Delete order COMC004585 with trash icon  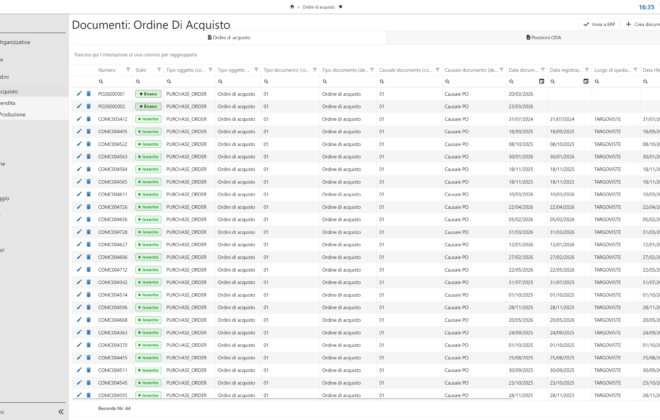coord(88,181)
